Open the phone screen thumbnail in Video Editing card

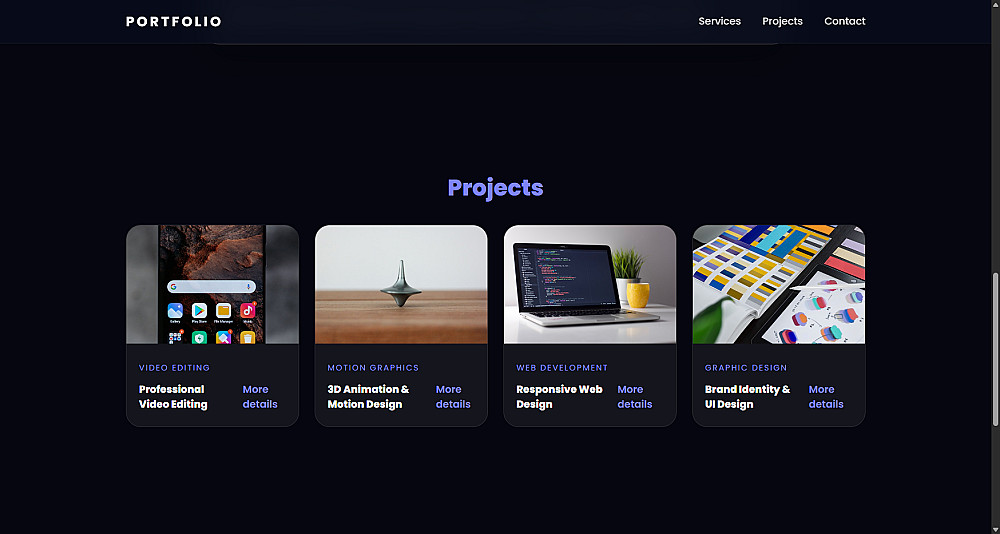point(212,285)
